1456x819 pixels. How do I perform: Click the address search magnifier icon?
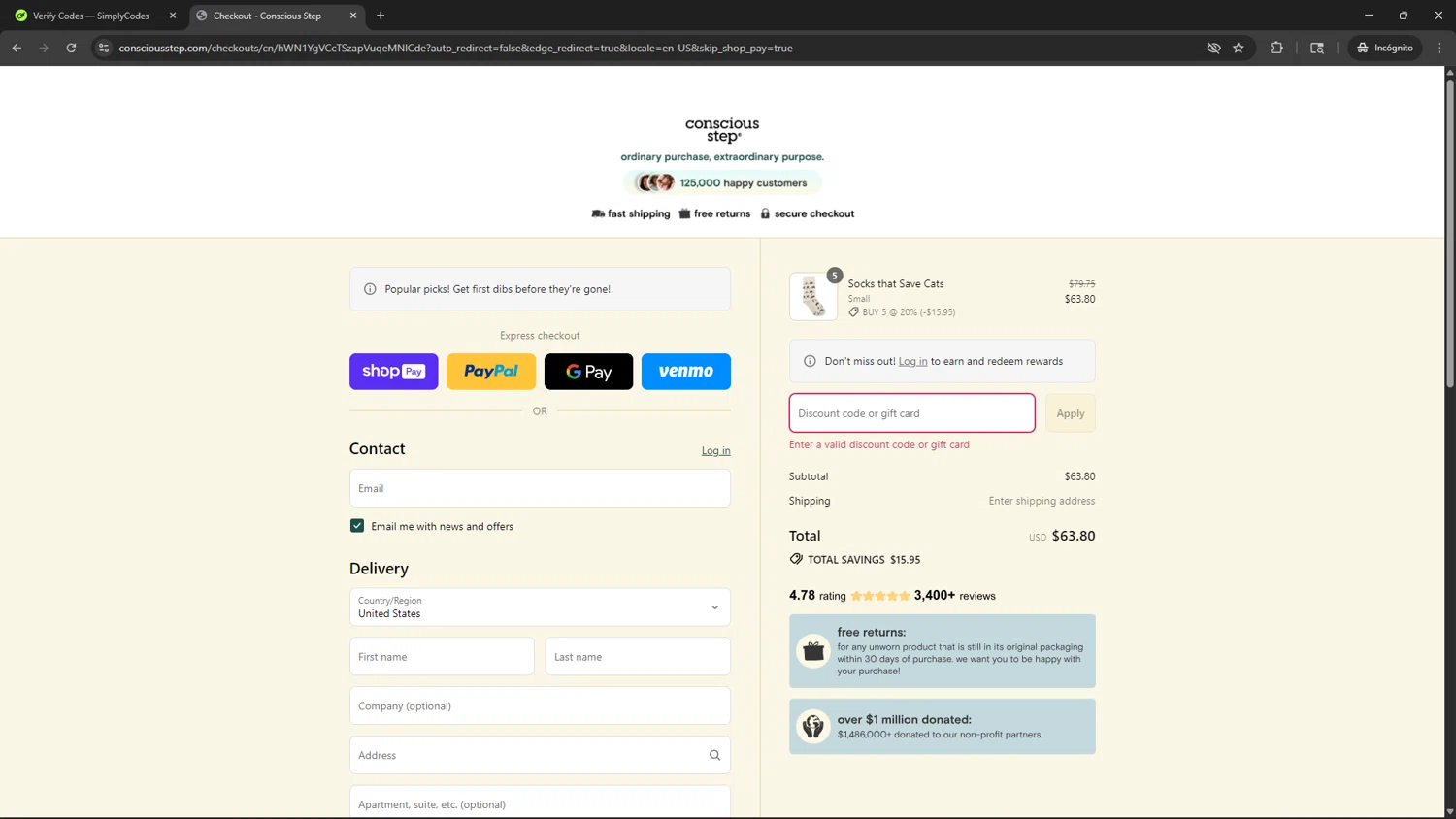(714, 755)
